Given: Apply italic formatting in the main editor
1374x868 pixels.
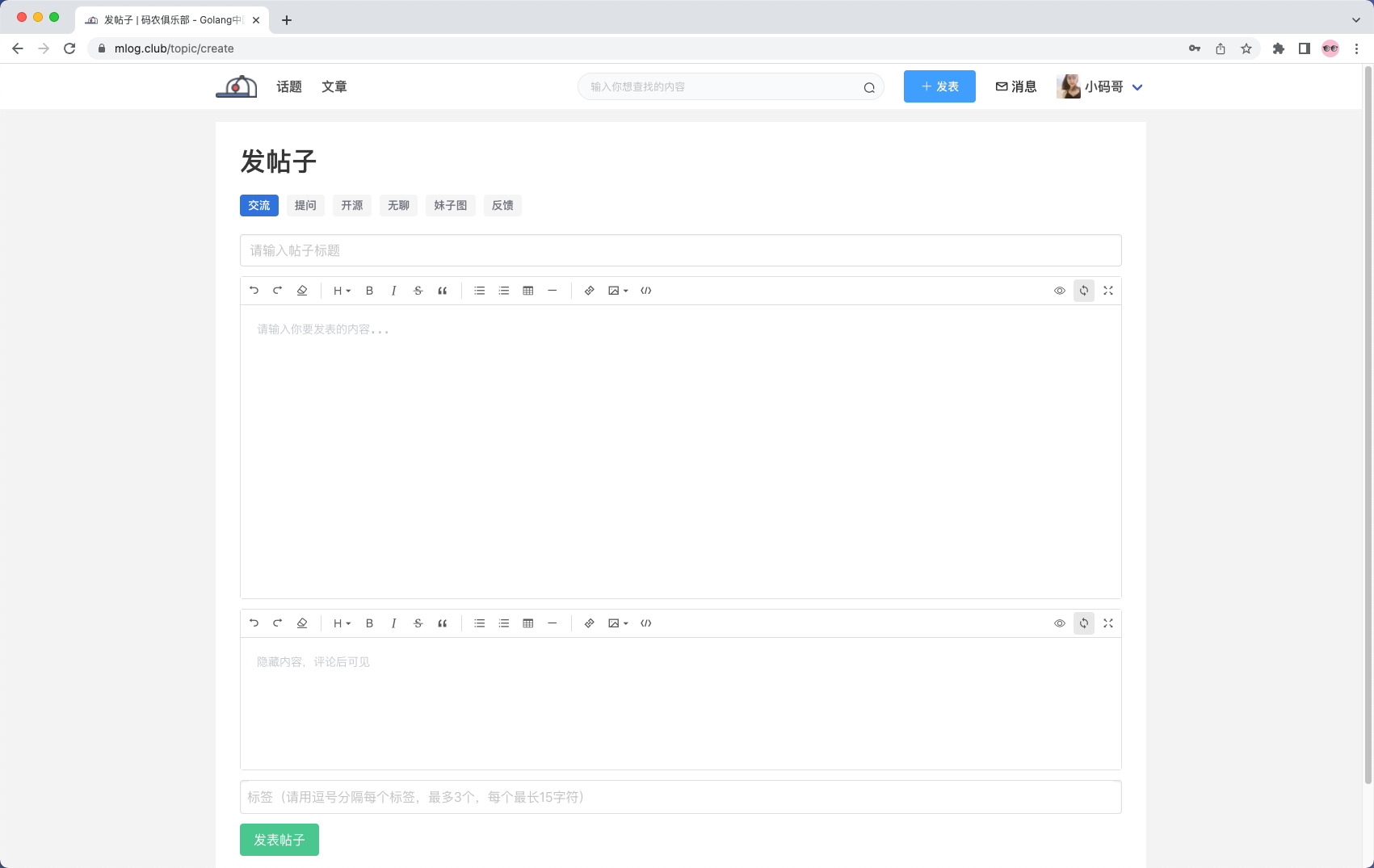Looking at the screenshot, I should click(393, 291).
